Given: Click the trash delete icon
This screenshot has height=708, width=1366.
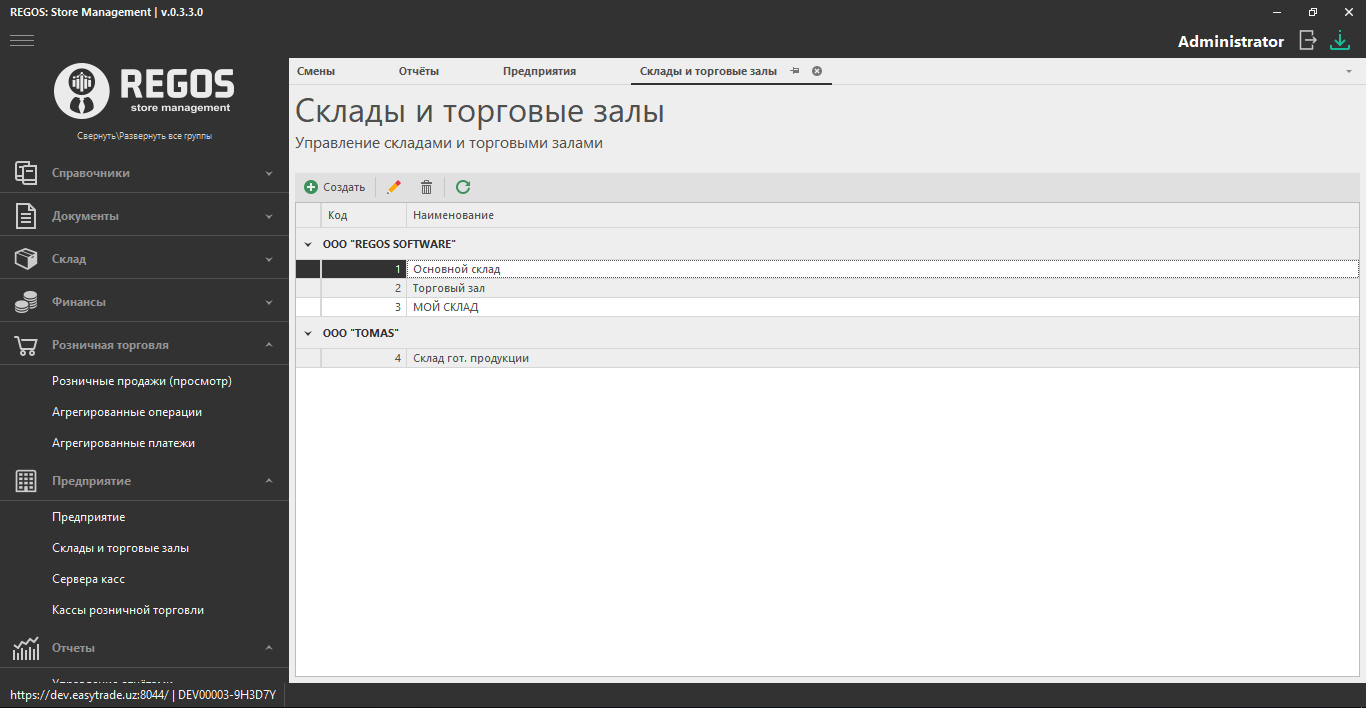Looking at the screenshot, I should tap(426, 187).
